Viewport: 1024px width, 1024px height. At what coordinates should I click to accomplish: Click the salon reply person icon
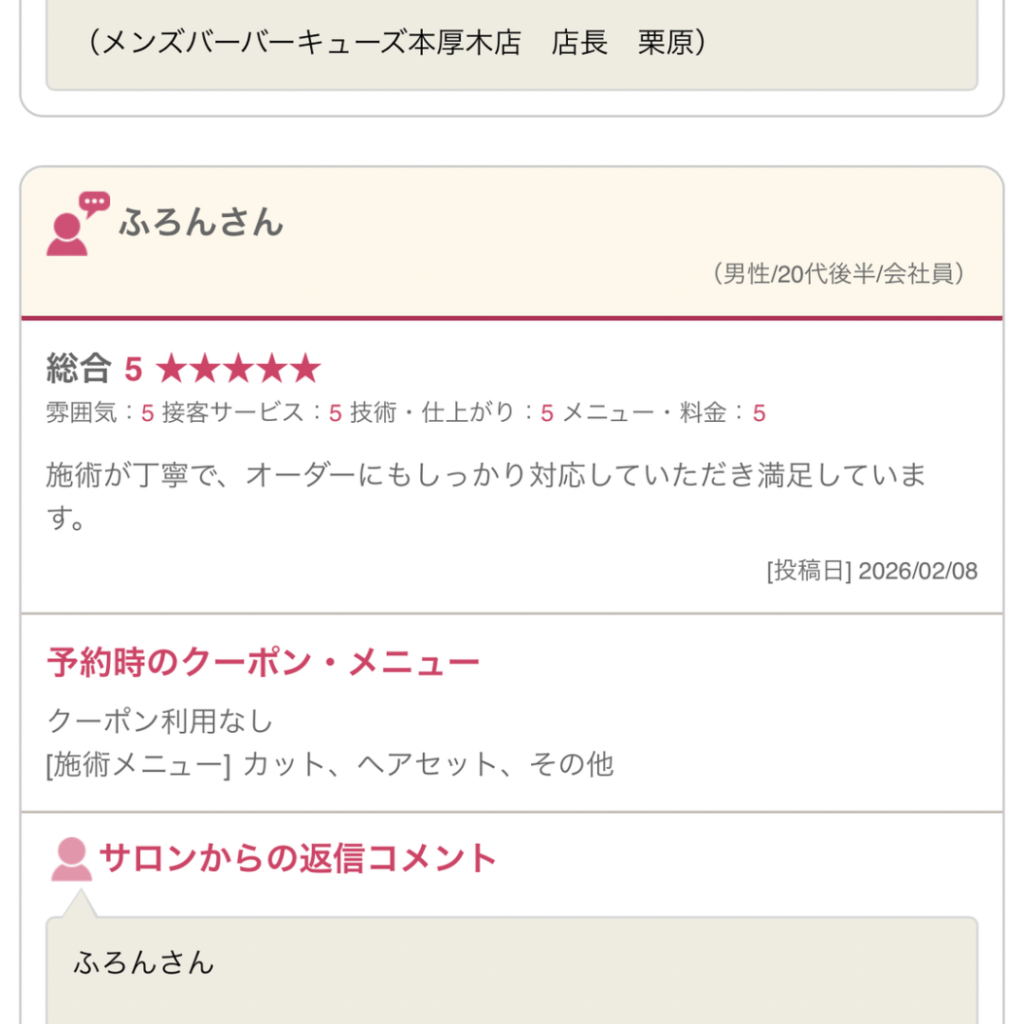click(x=71, y=859)
